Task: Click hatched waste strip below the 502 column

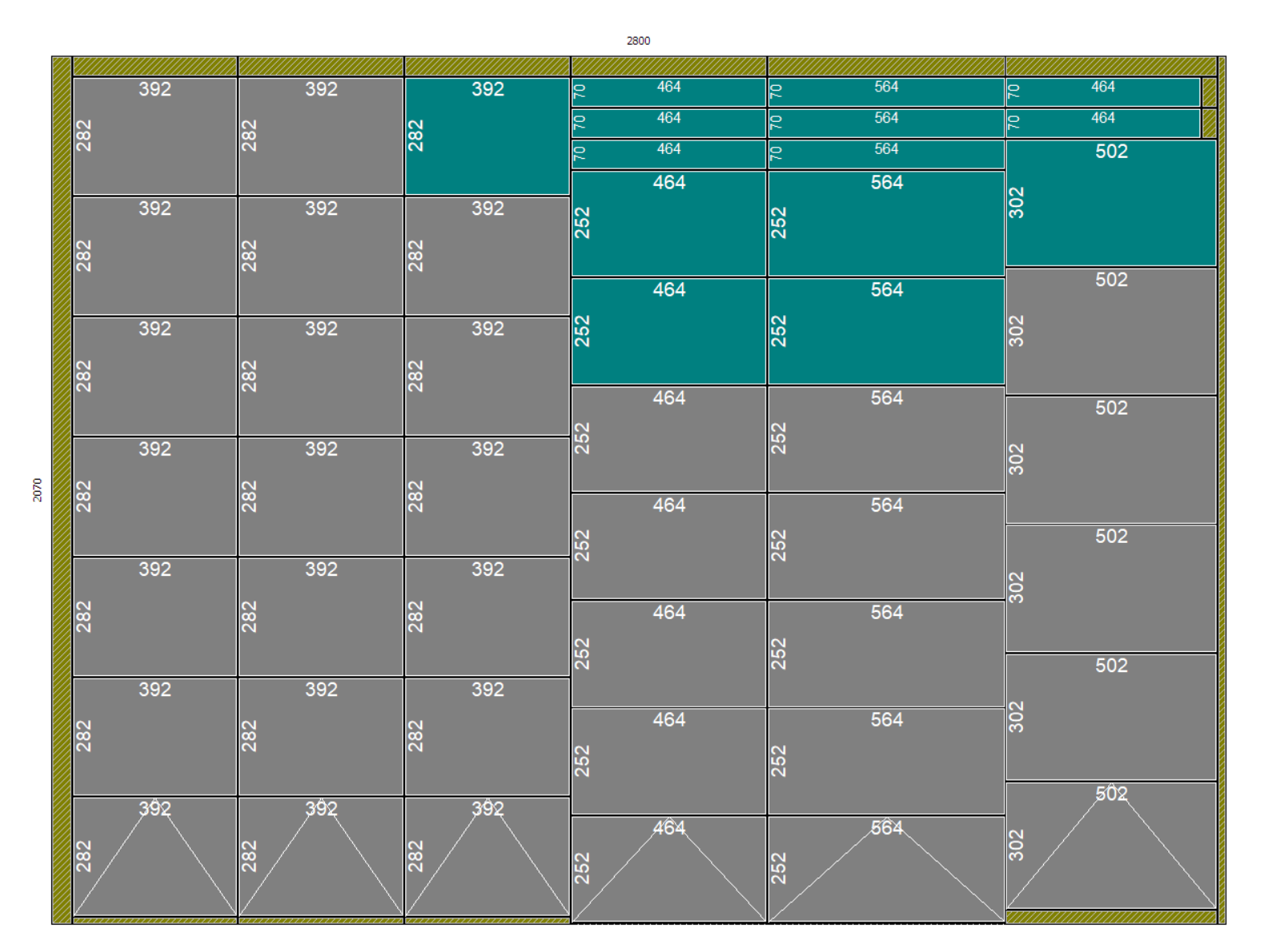Action: point(1111,918)
